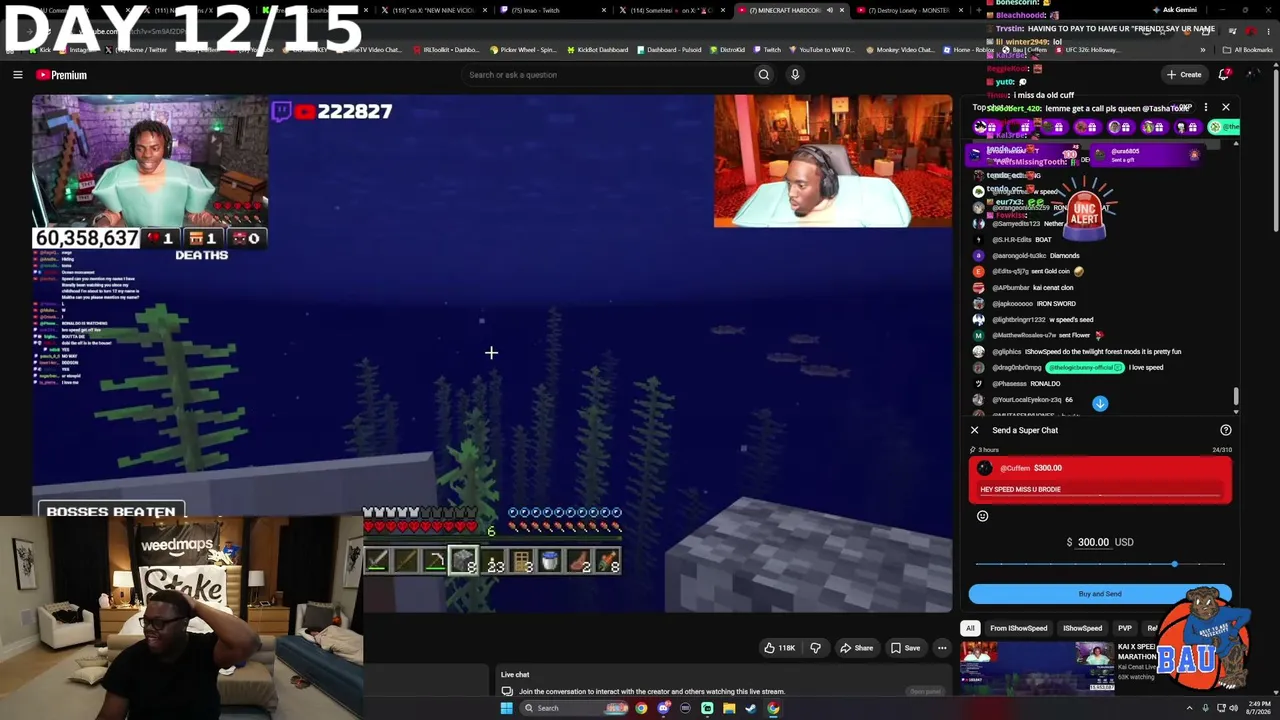Image resolution: width=1280 pixels, height=720 pixels.
Task: Select the All filter chip
Action: tap(970, 628)
